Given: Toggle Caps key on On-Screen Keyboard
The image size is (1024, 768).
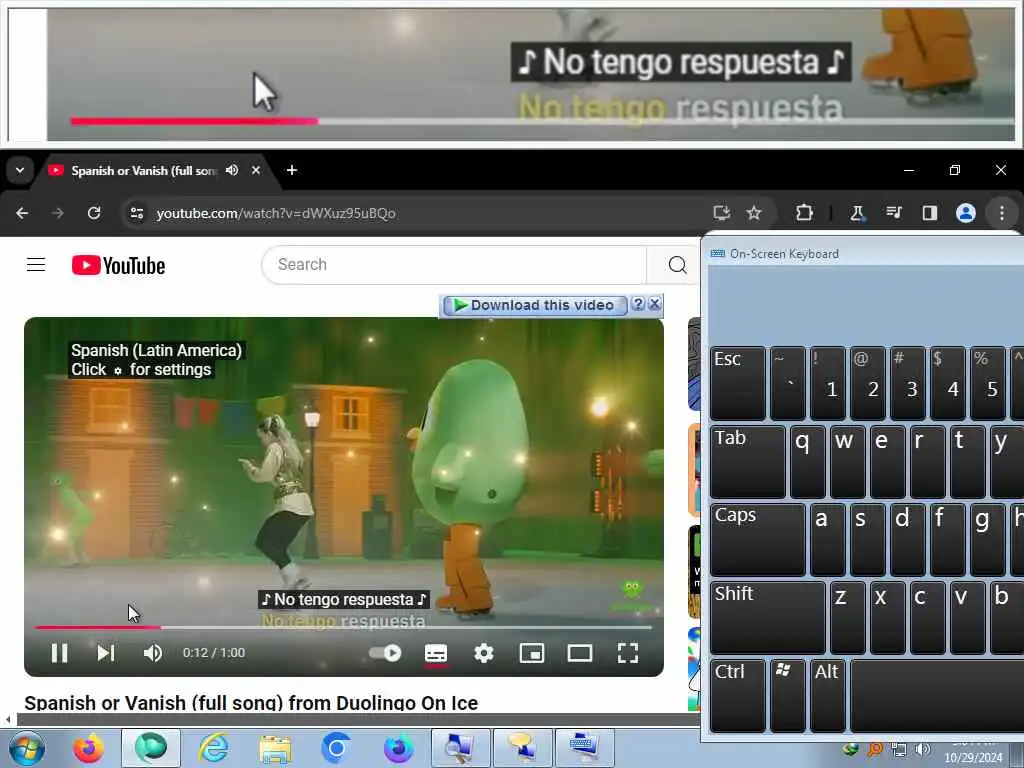Looking at the screenshot, I should pos(758,539).
